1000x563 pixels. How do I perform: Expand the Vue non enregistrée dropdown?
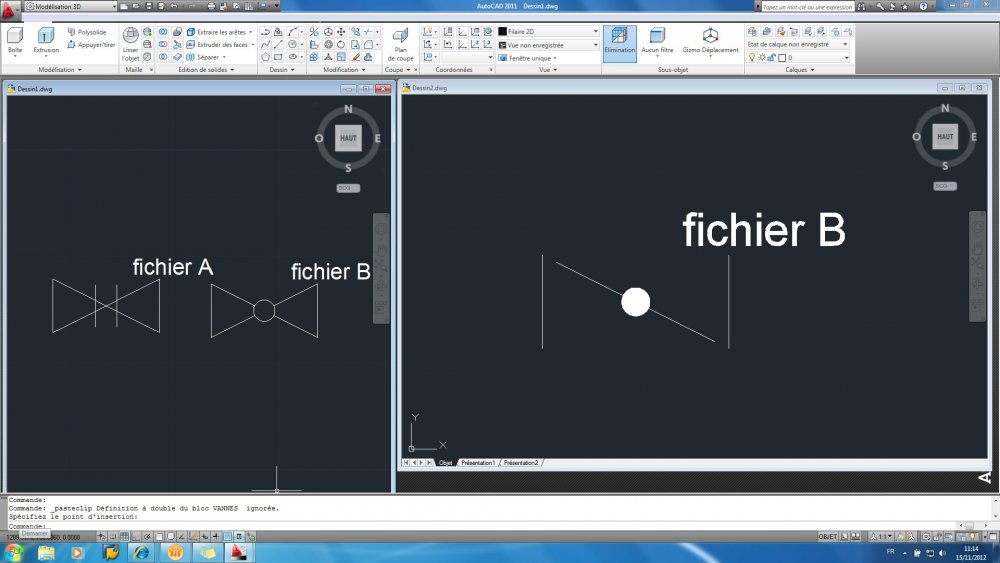point(548,45)
